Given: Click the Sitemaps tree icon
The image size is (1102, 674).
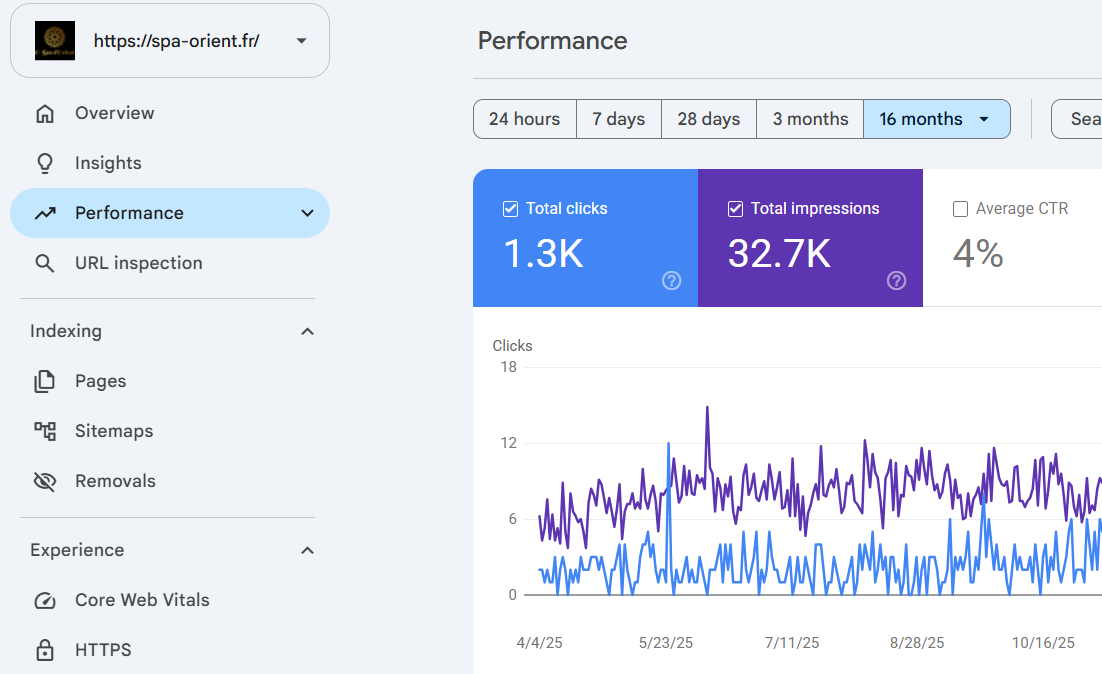Looking at the screenshot, I should (x=45, y=431).
